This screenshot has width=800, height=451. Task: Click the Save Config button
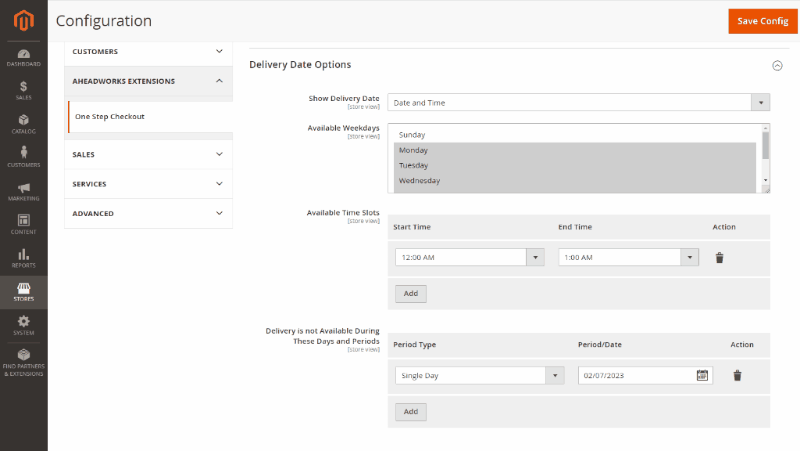pos(762,21)
